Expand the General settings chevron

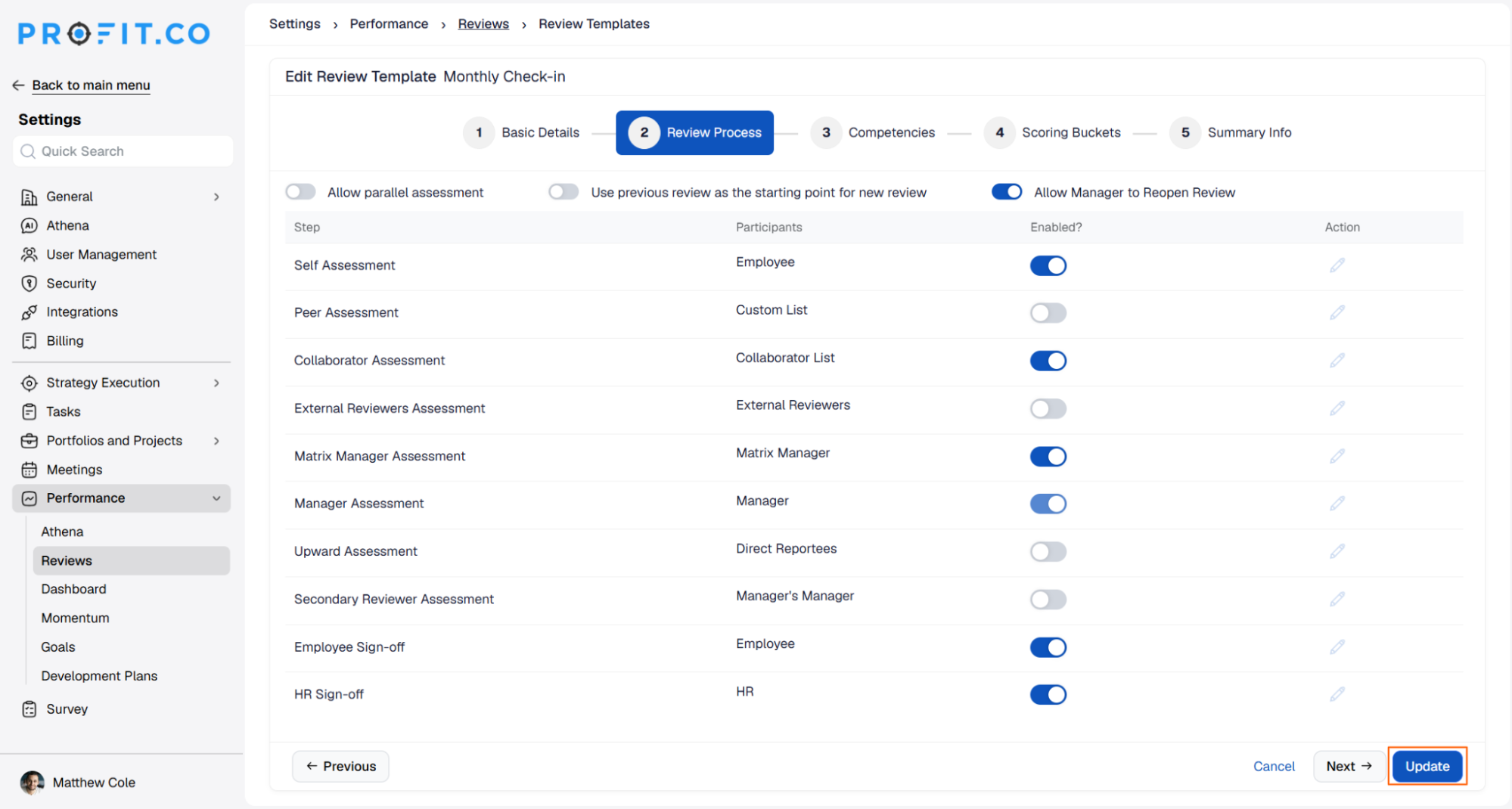tap(216, 197)
